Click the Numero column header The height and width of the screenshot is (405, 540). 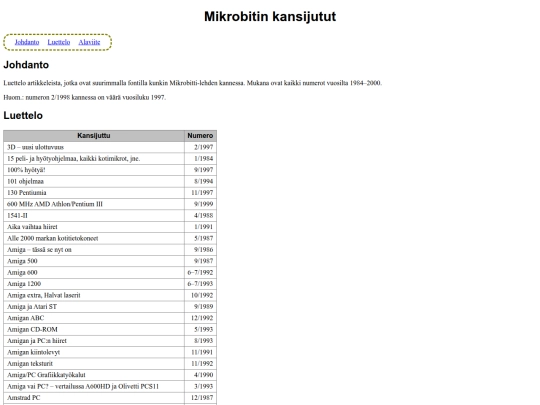200,136
